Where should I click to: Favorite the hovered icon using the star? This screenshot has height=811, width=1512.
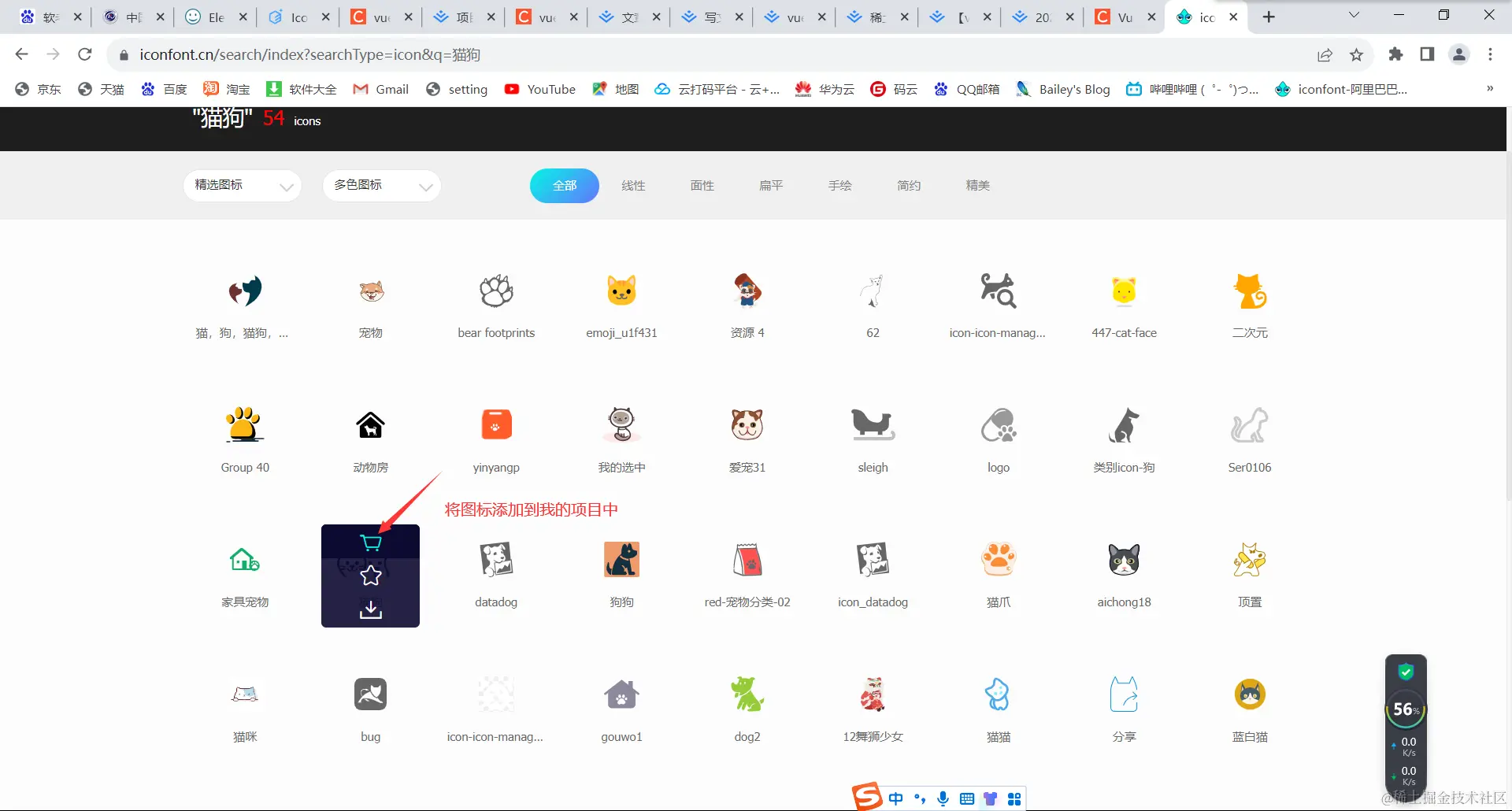(x=370, y=575)
